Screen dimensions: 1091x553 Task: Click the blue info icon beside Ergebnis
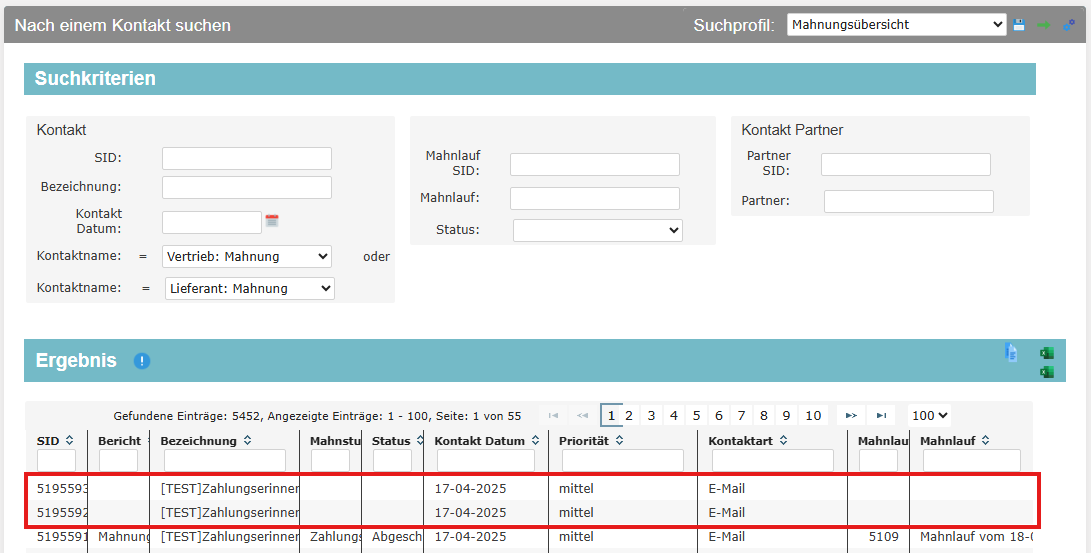(142, 361)
